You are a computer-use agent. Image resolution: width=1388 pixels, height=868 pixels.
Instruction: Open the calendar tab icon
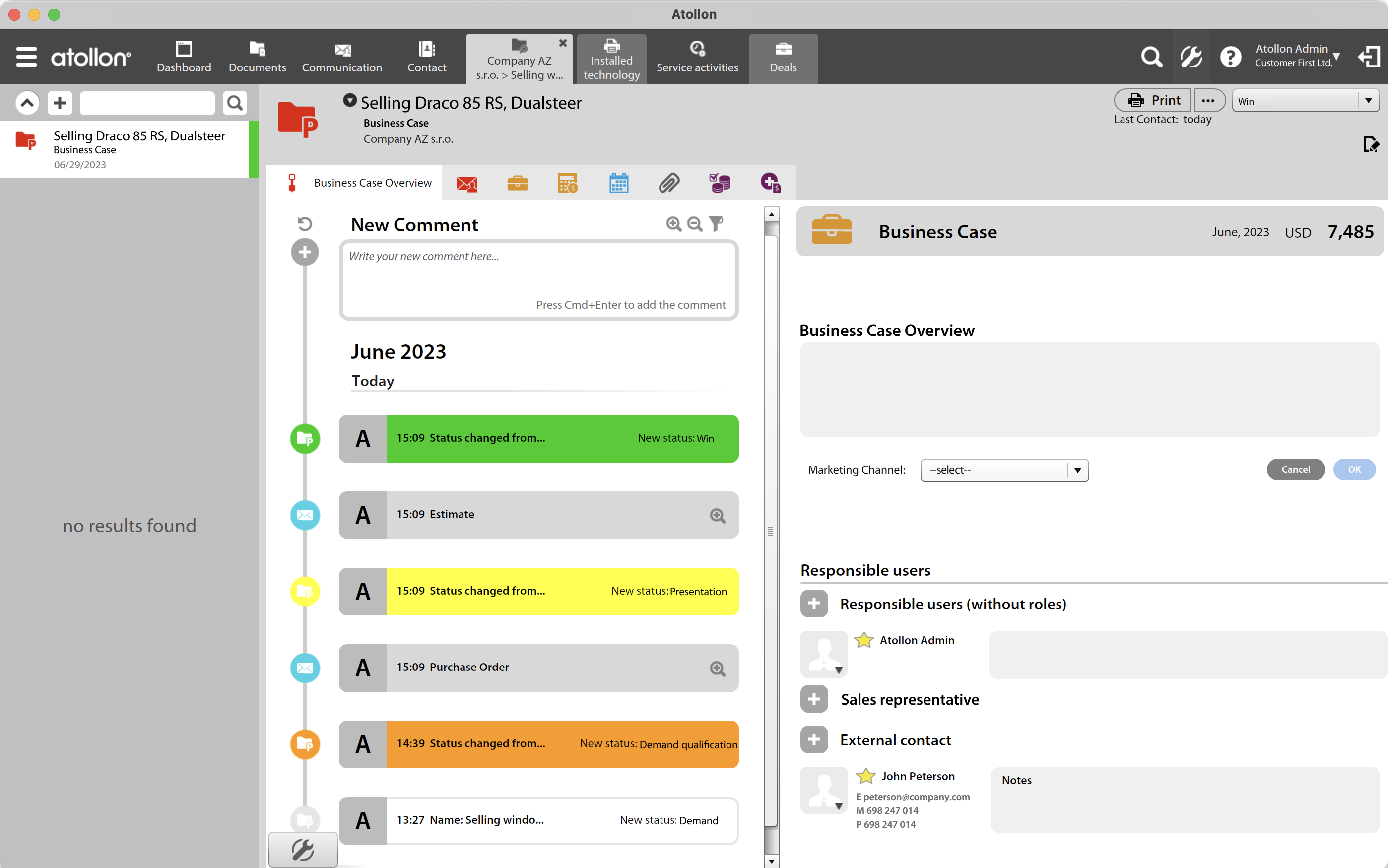coord(618,183)
